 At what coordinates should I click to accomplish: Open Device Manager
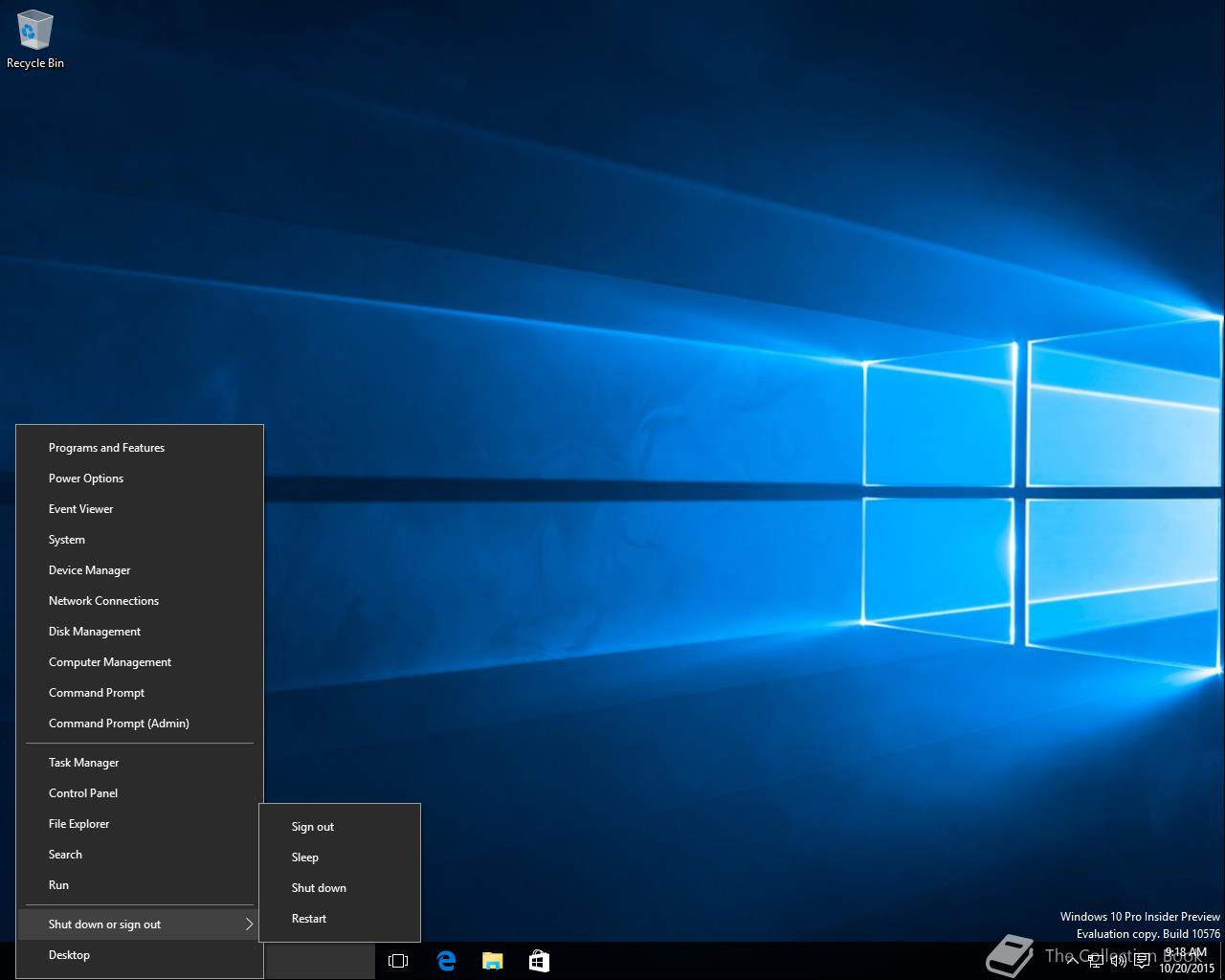tap(140, 570)
